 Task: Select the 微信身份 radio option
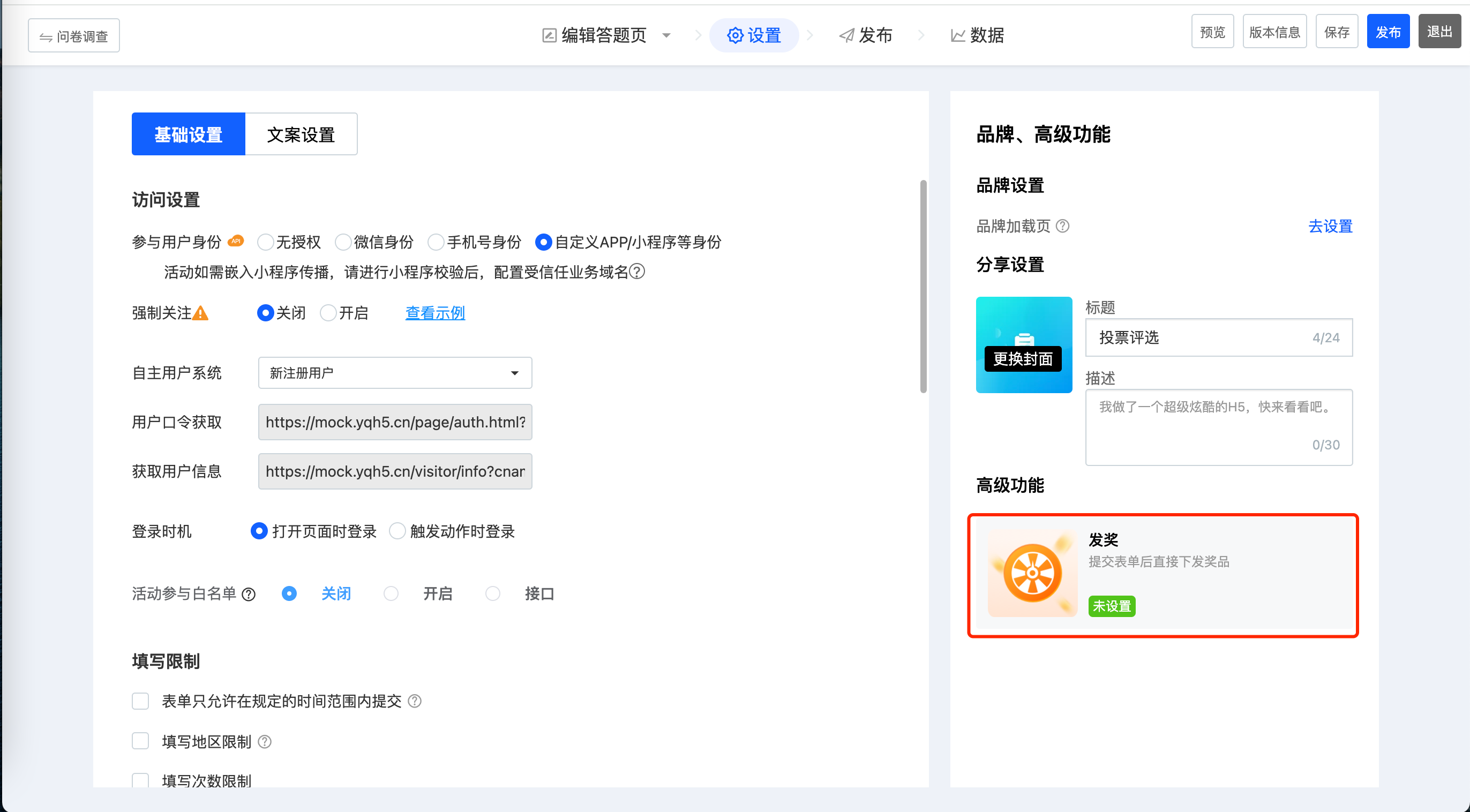tap(343, 243)
